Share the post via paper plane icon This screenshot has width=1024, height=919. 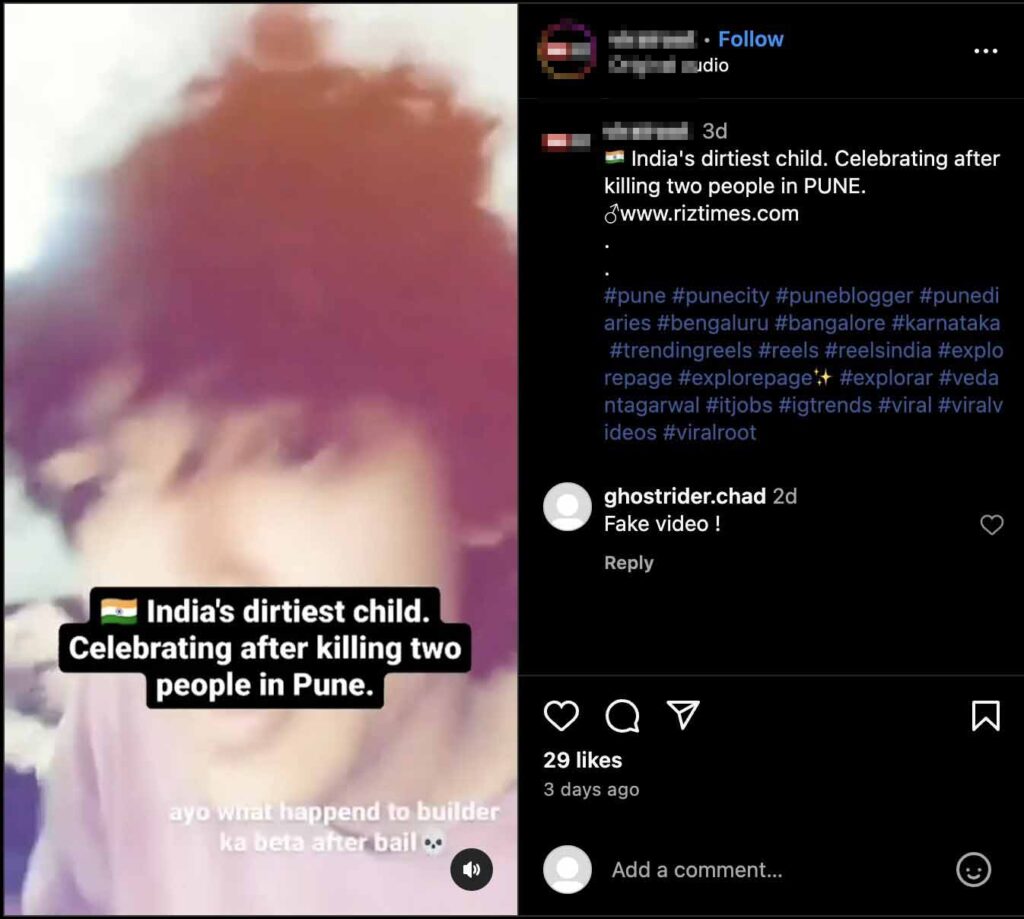(683, 715)
